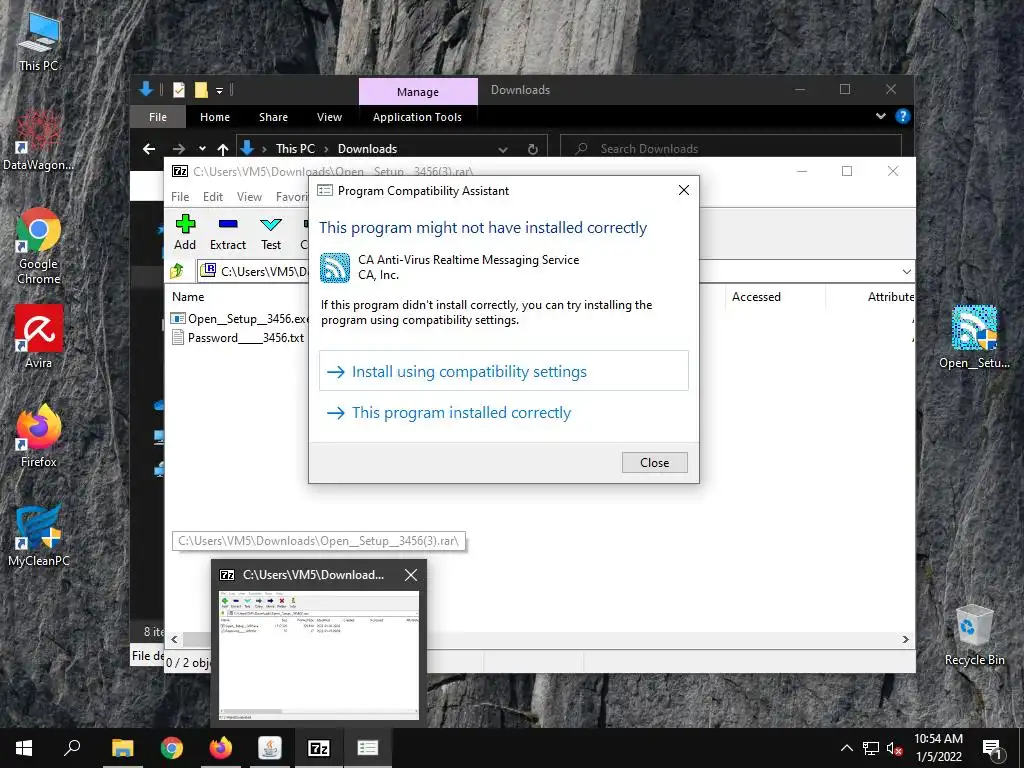Launch Firefox from desktop icon

click(39, 436)
